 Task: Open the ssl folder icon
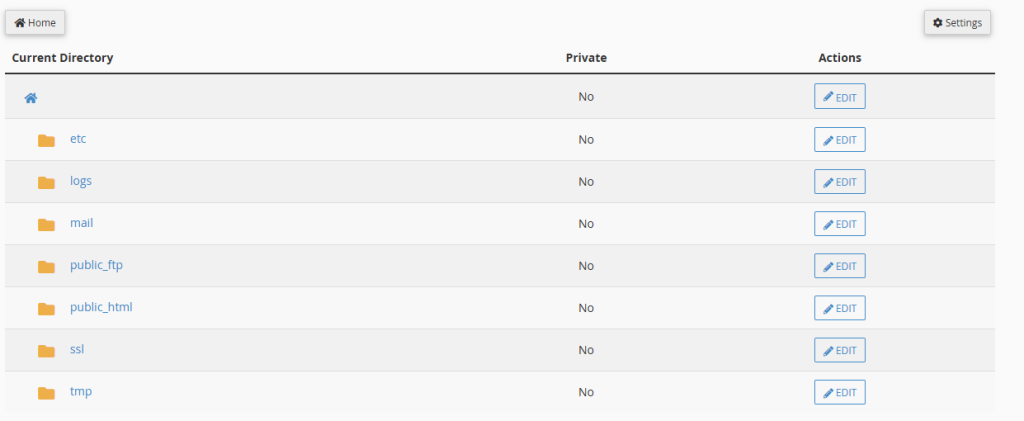click(46, 351)
